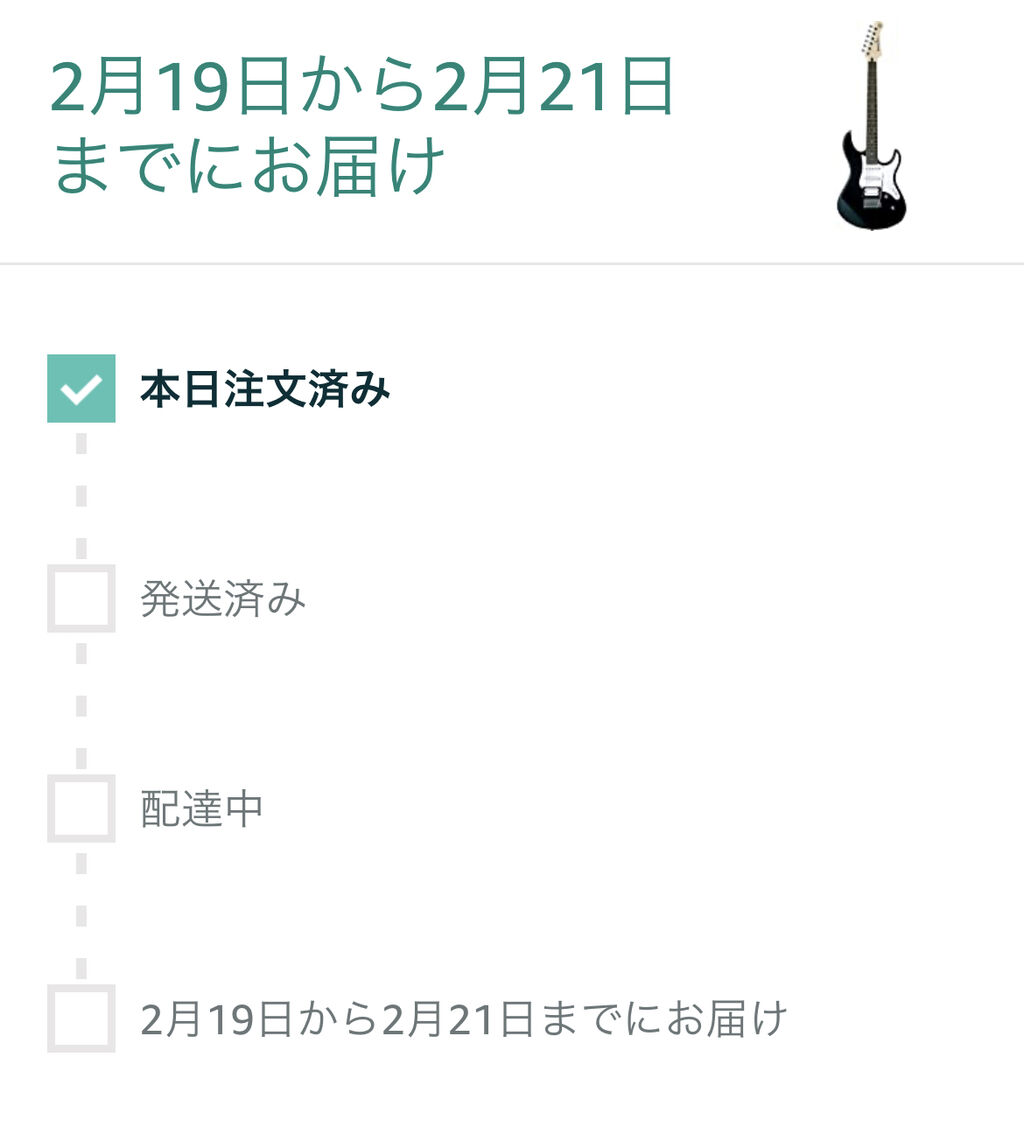This screenshot has height=1134, width=1024.
Task: Click the green heading line 2月19日から2月21日
Action: pyautogui.click(x=362, y=87)
